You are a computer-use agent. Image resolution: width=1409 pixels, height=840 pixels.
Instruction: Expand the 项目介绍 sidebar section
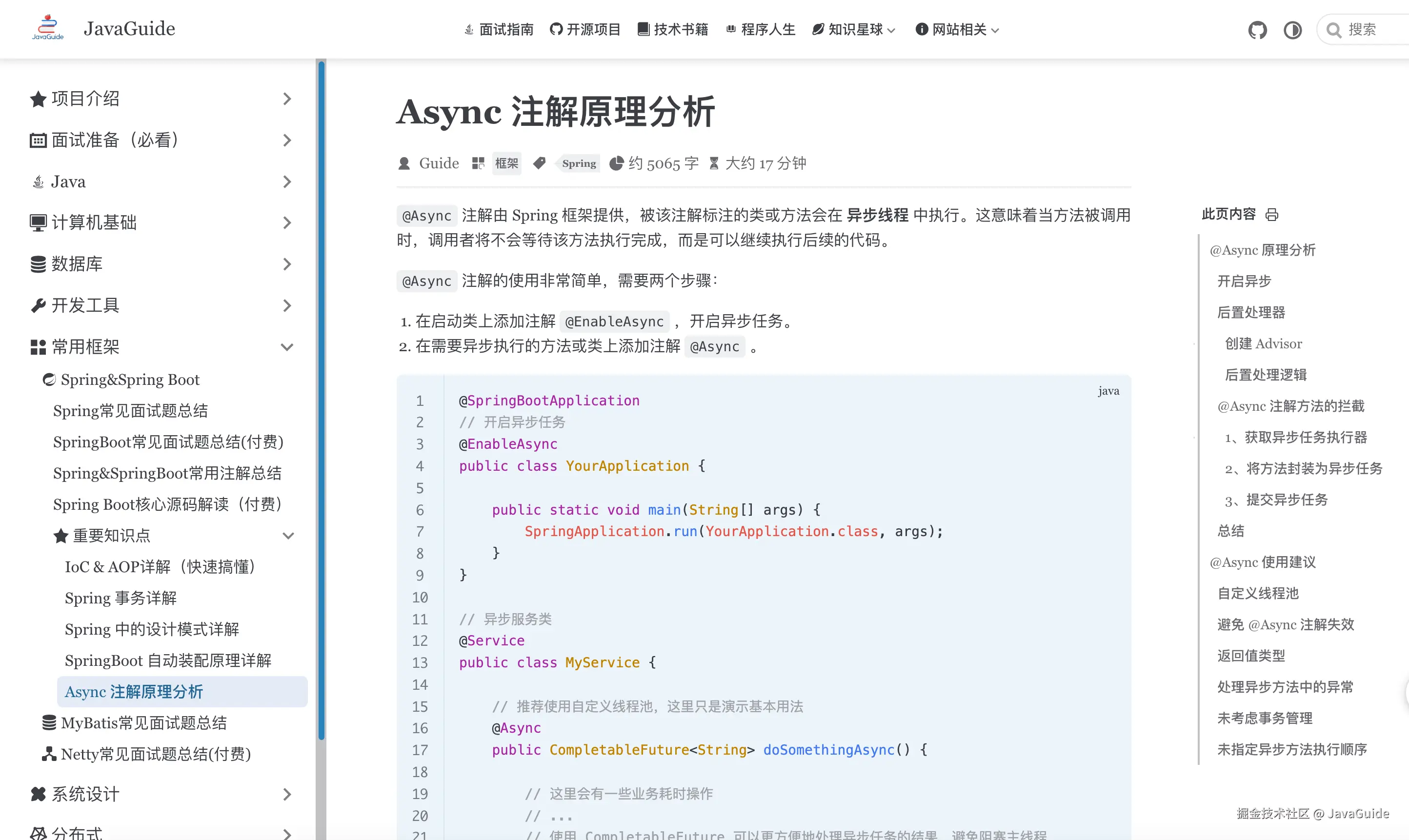tap(287, 99)
